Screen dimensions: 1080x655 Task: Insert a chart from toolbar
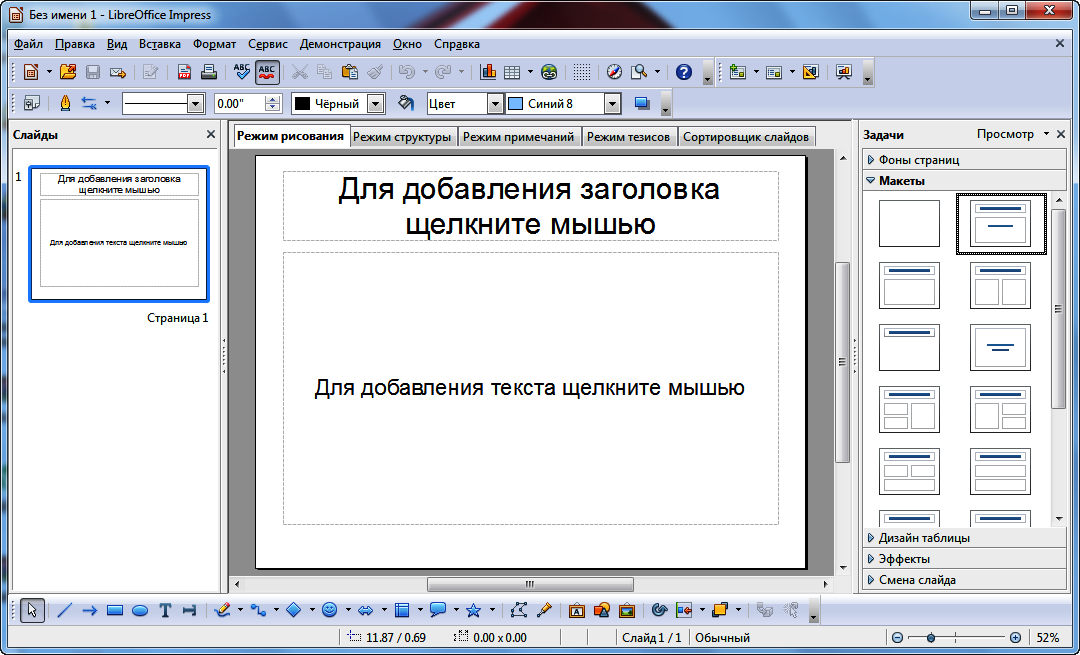click(488, 72)
